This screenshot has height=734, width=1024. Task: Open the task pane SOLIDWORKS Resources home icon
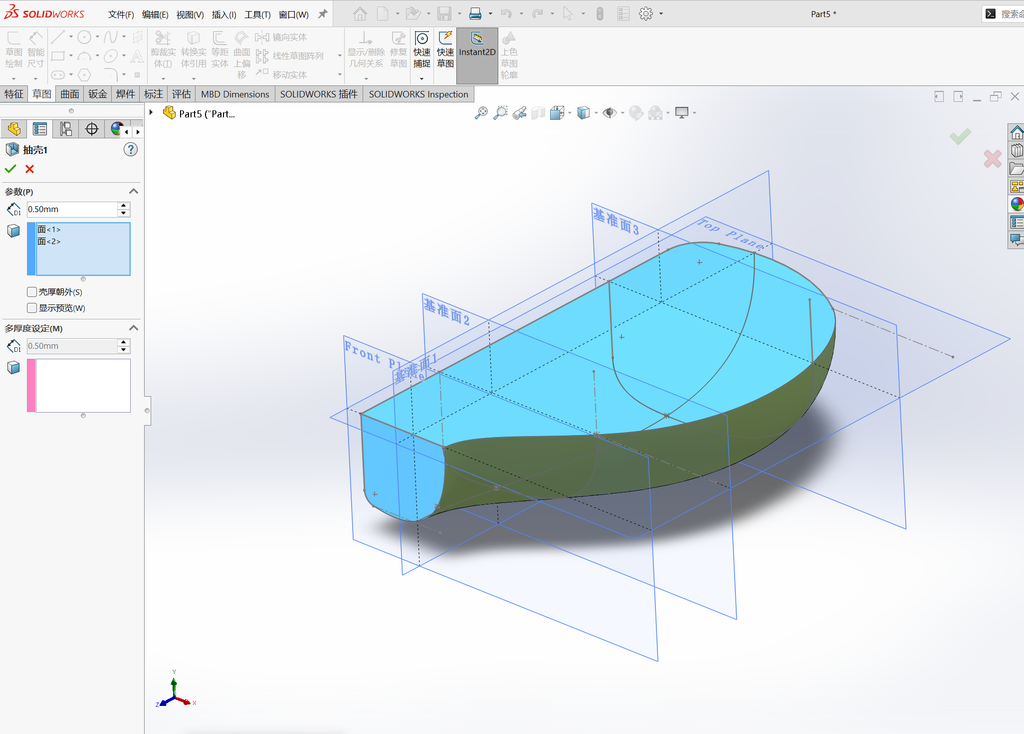pos(1016,133)
